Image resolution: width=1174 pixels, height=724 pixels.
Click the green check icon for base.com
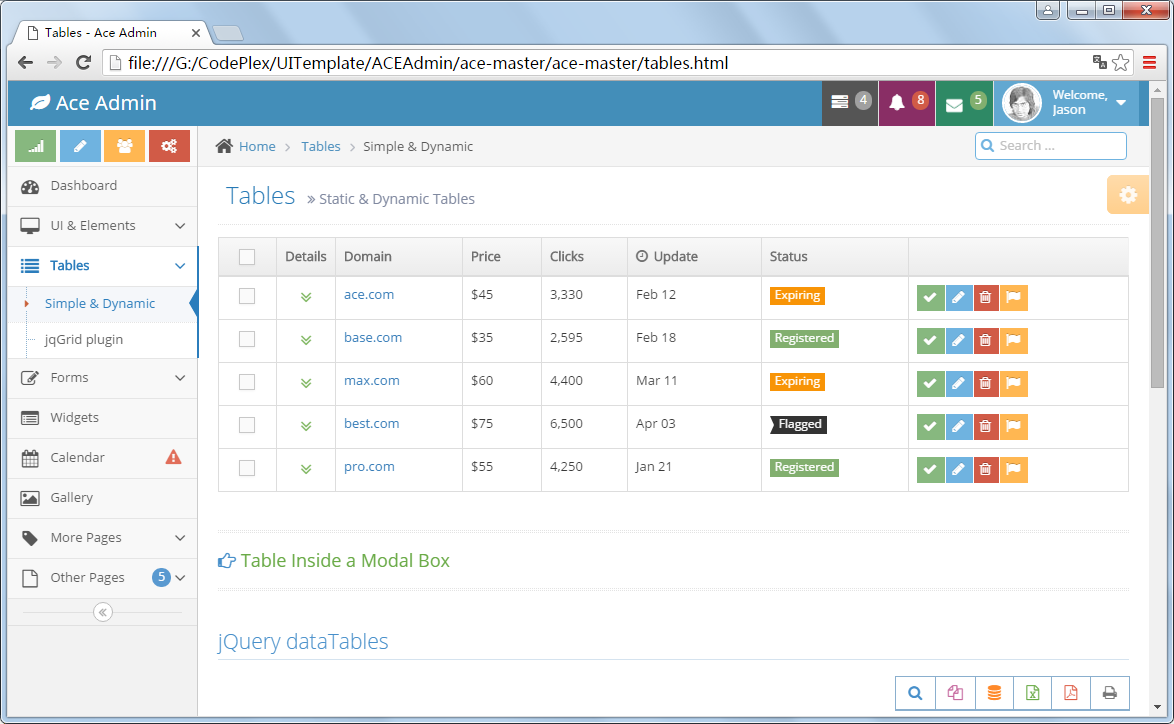(x=930, y=341)
